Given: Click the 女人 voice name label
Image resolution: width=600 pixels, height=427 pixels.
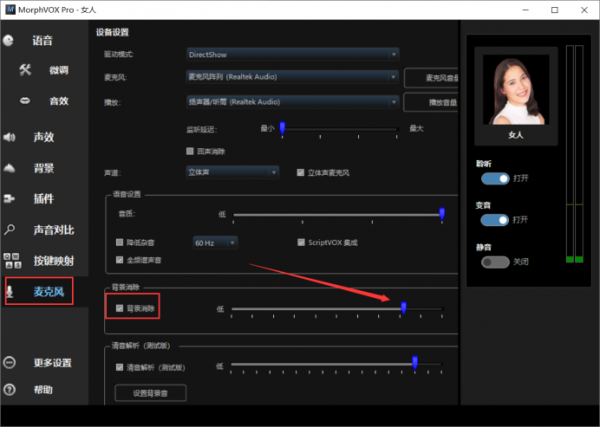Looking at the screenshot, I should point(516,135).
